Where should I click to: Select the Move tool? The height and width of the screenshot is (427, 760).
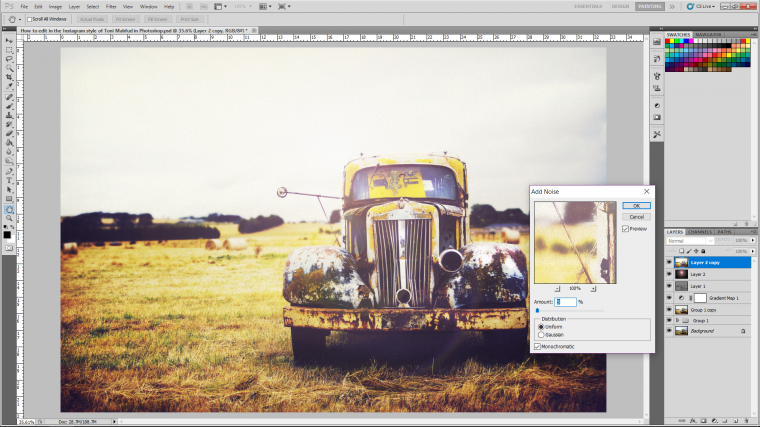tap(9, 41)
